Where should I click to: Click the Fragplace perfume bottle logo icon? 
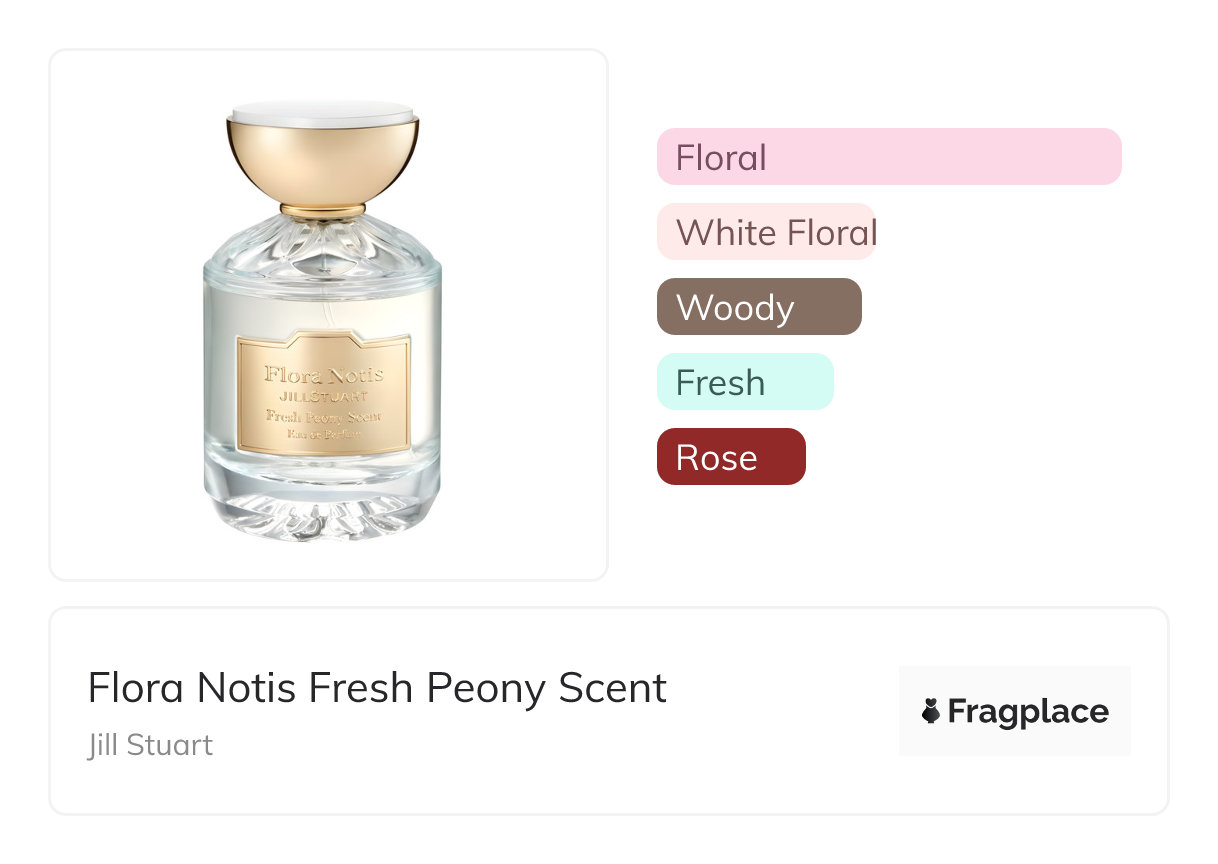pyautogui.click(x=931, y=711)
